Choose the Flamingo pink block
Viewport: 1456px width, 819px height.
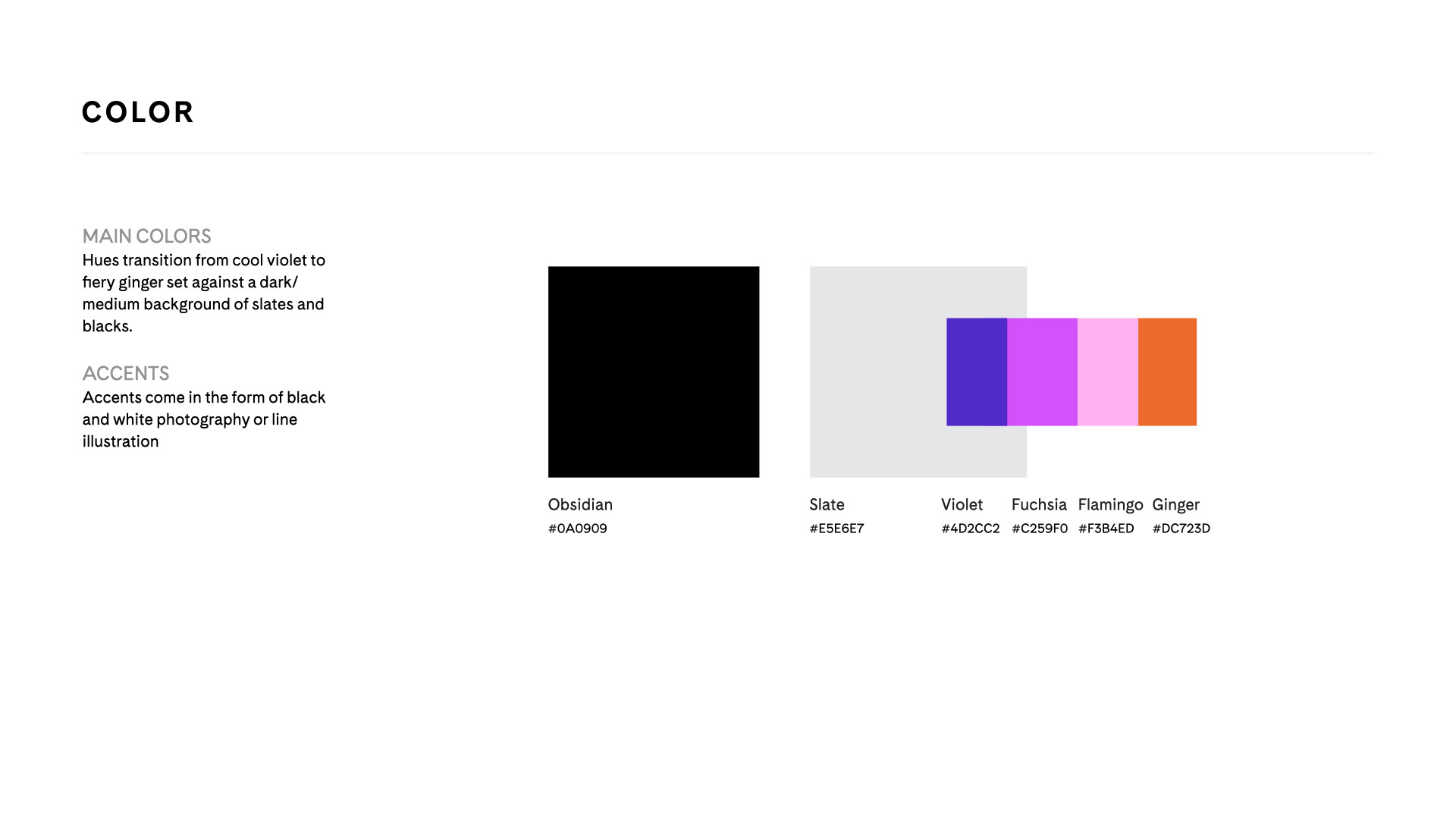[1107, 372]
